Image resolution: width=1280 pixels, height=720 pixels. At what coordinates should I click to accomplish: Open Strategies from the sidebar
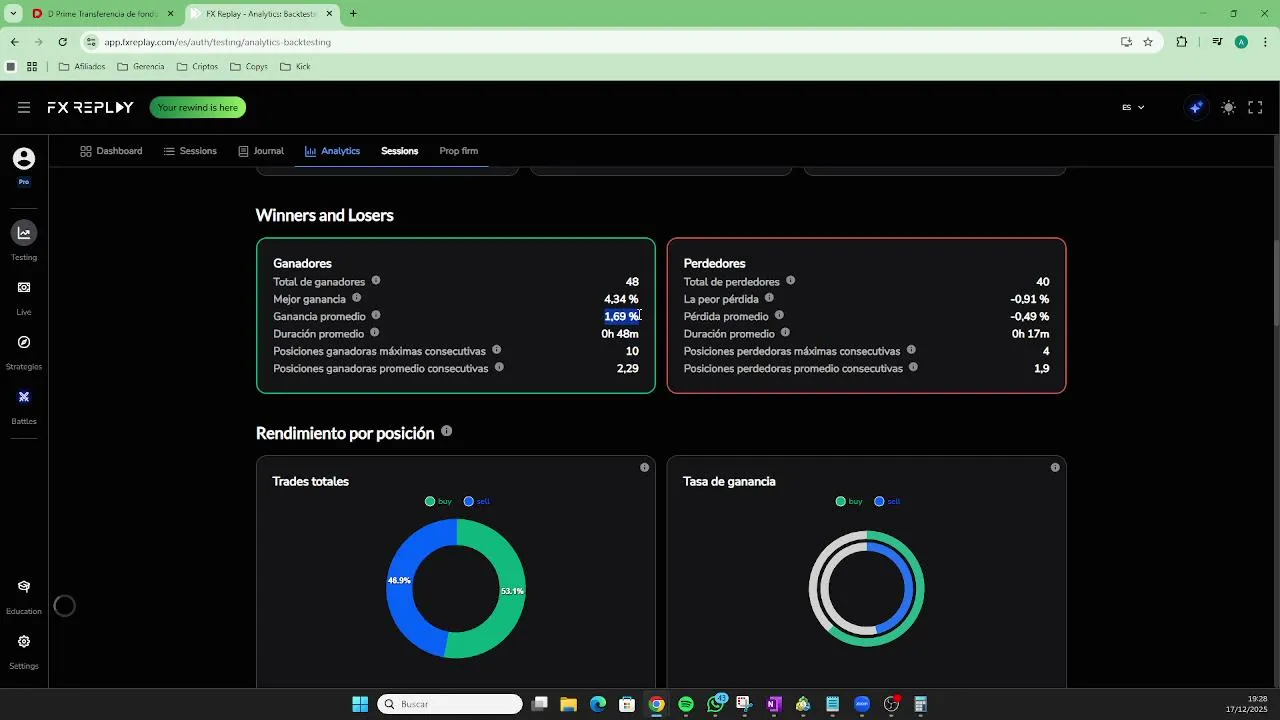[x=24, y=351]
